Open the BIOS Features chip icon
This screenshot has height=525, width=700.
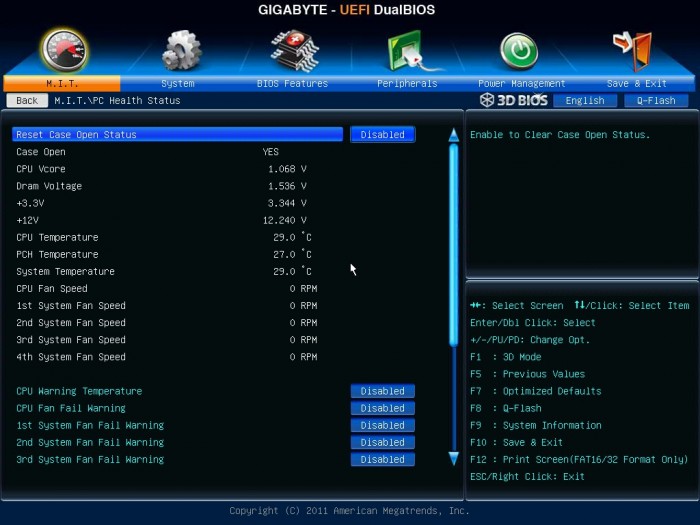pyautogui.click(x=295, y=50)
